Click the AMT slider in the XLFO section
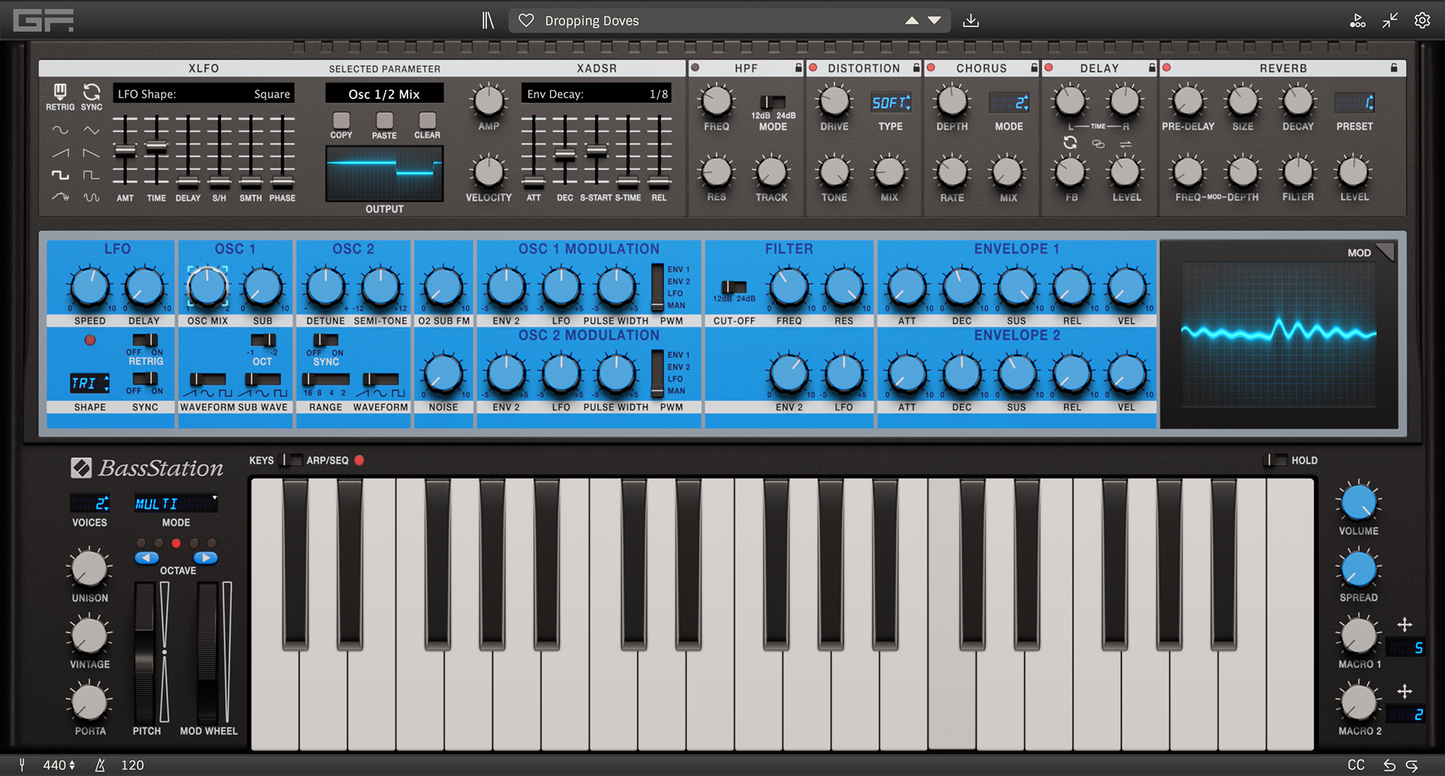This screenshot has height=776, width=1445. (x=126, y=150)
